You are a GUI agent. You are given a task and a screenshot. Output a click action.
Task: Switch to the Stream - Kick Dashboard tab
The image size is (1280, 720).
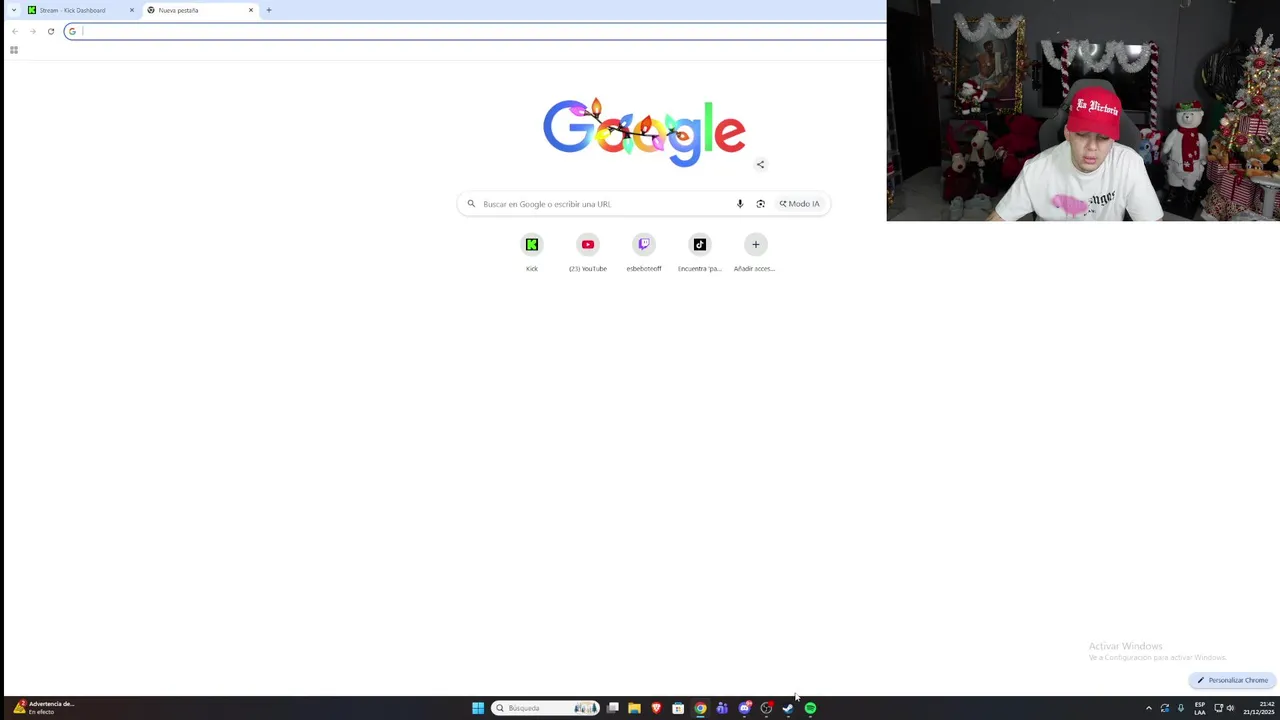80,10
